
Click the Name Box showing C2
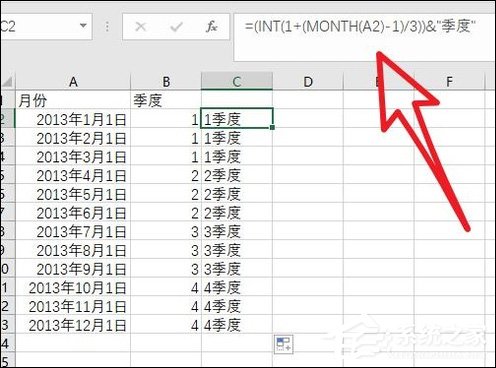click(46, 26)
